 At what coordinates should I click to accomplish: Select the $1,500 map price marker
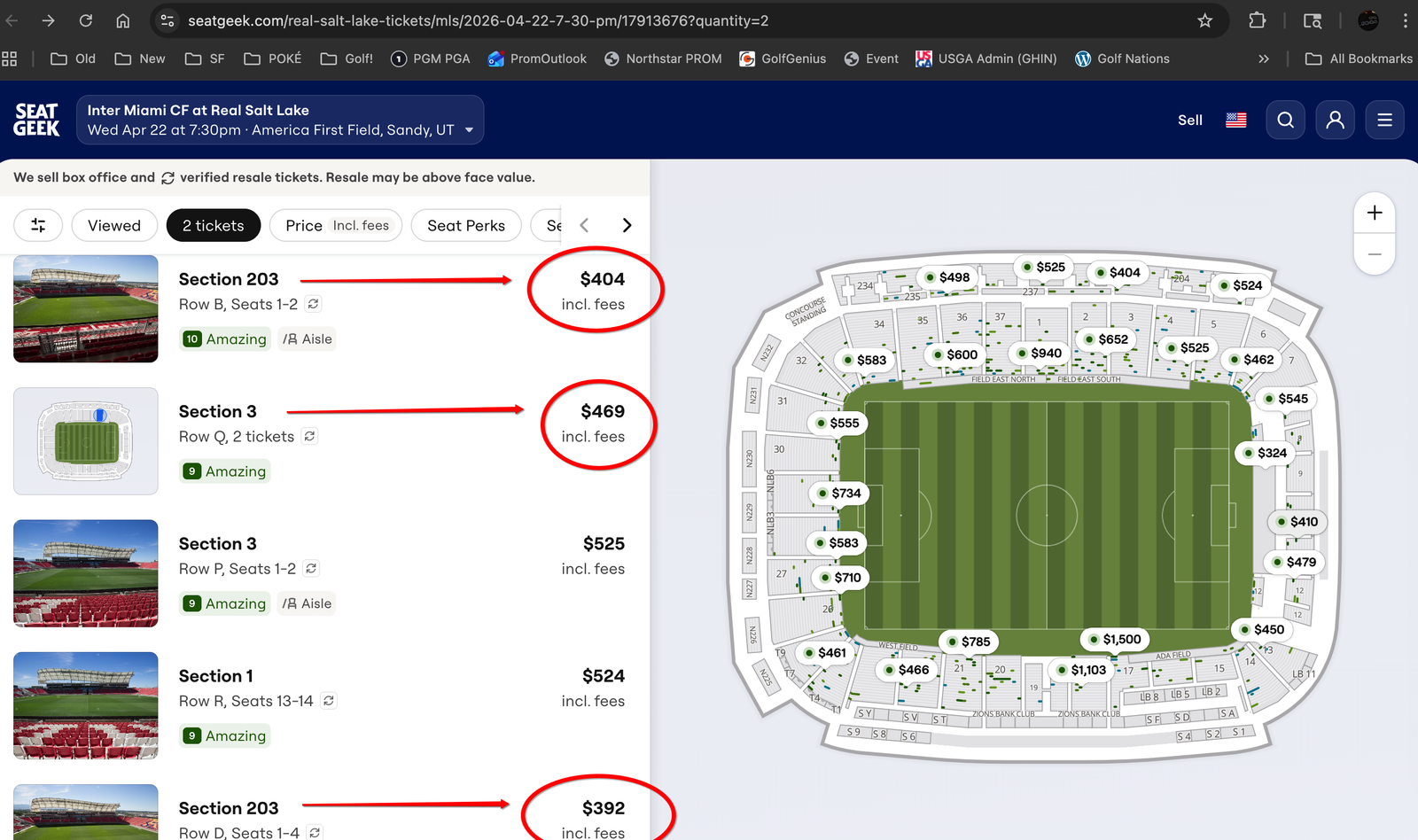pos(1115,639)
